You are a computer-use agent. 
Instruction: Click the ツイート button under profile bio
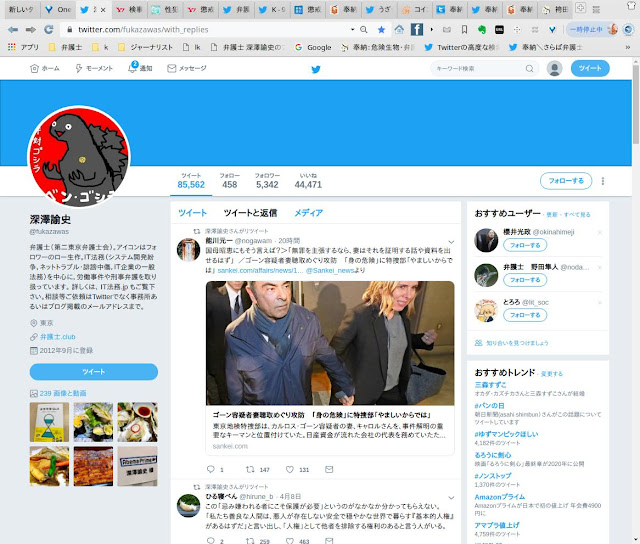[93, 372]
